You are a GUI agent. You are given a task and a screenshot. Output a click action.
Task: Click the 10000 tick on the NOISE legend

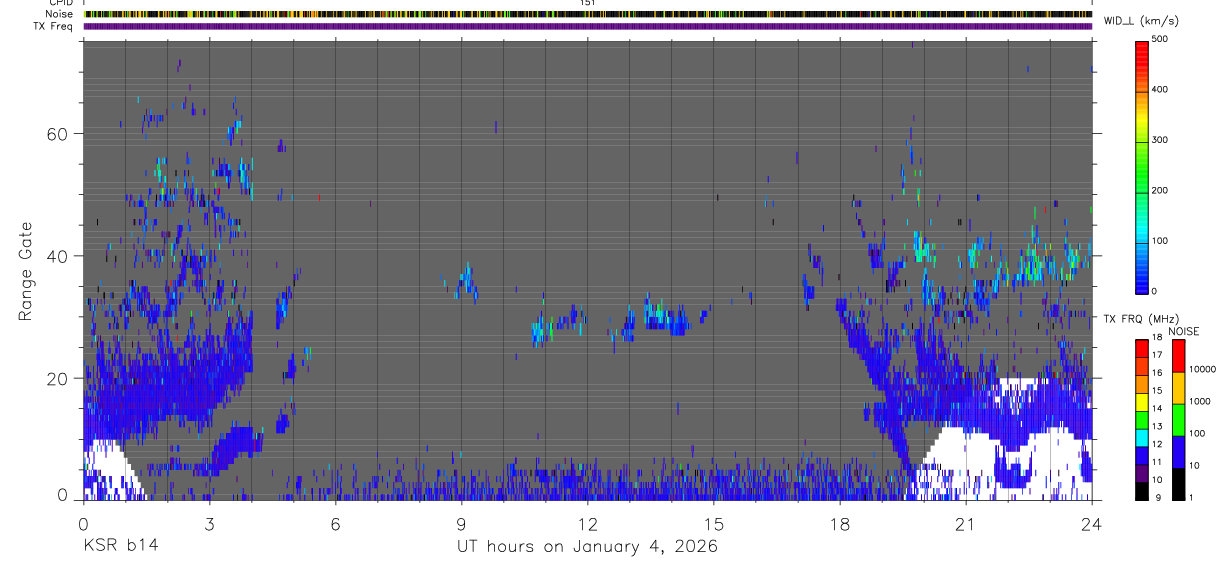coord(1203,369)
